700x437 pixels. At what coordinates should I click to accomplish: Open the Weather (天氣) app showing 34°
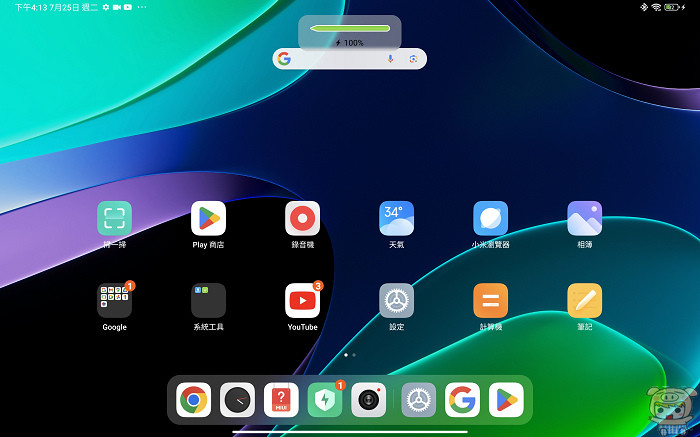tap(396, 218)
